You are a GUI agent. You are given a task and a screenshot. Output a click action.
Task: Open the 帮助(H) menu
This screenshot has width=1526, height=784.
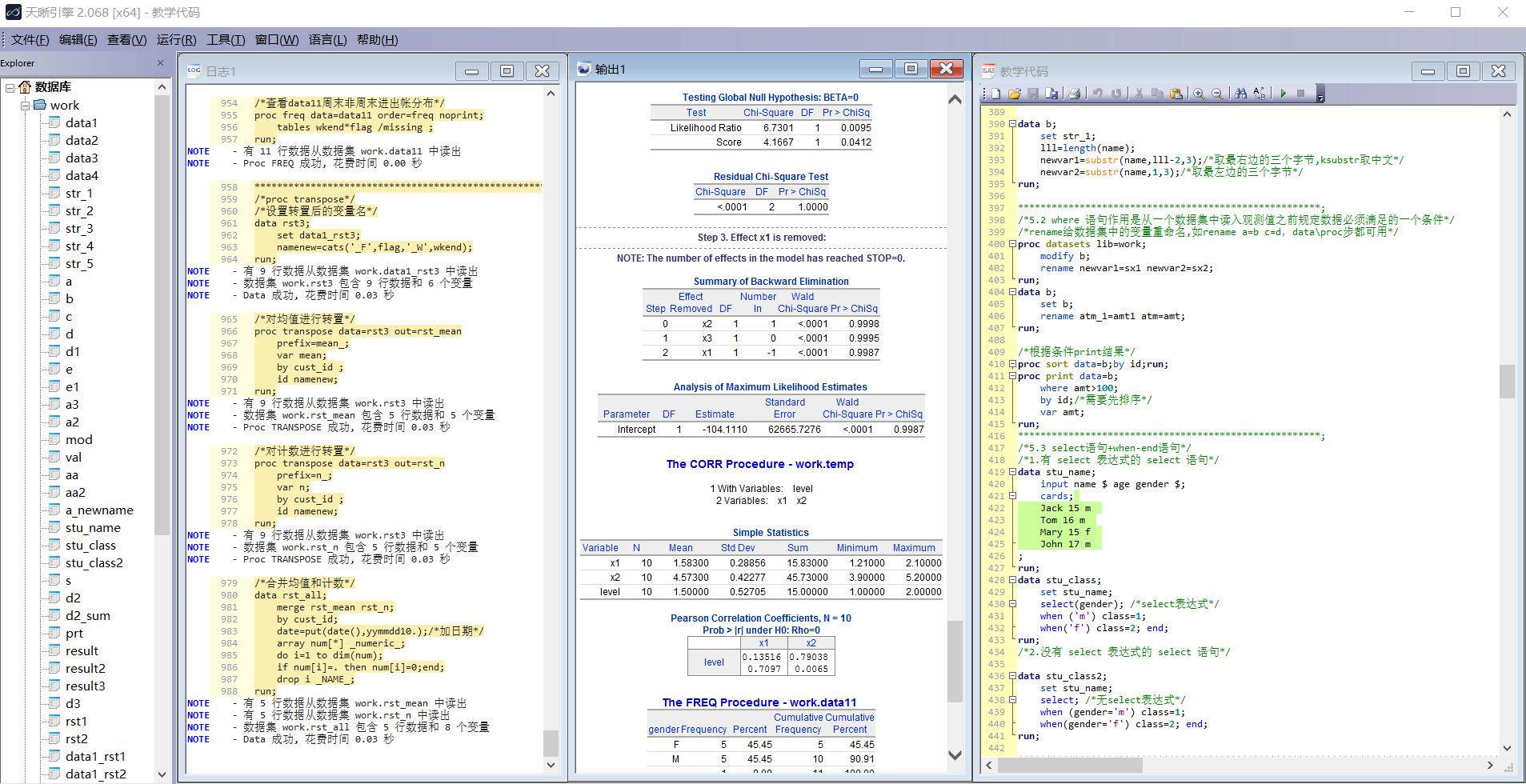point(378,40)
